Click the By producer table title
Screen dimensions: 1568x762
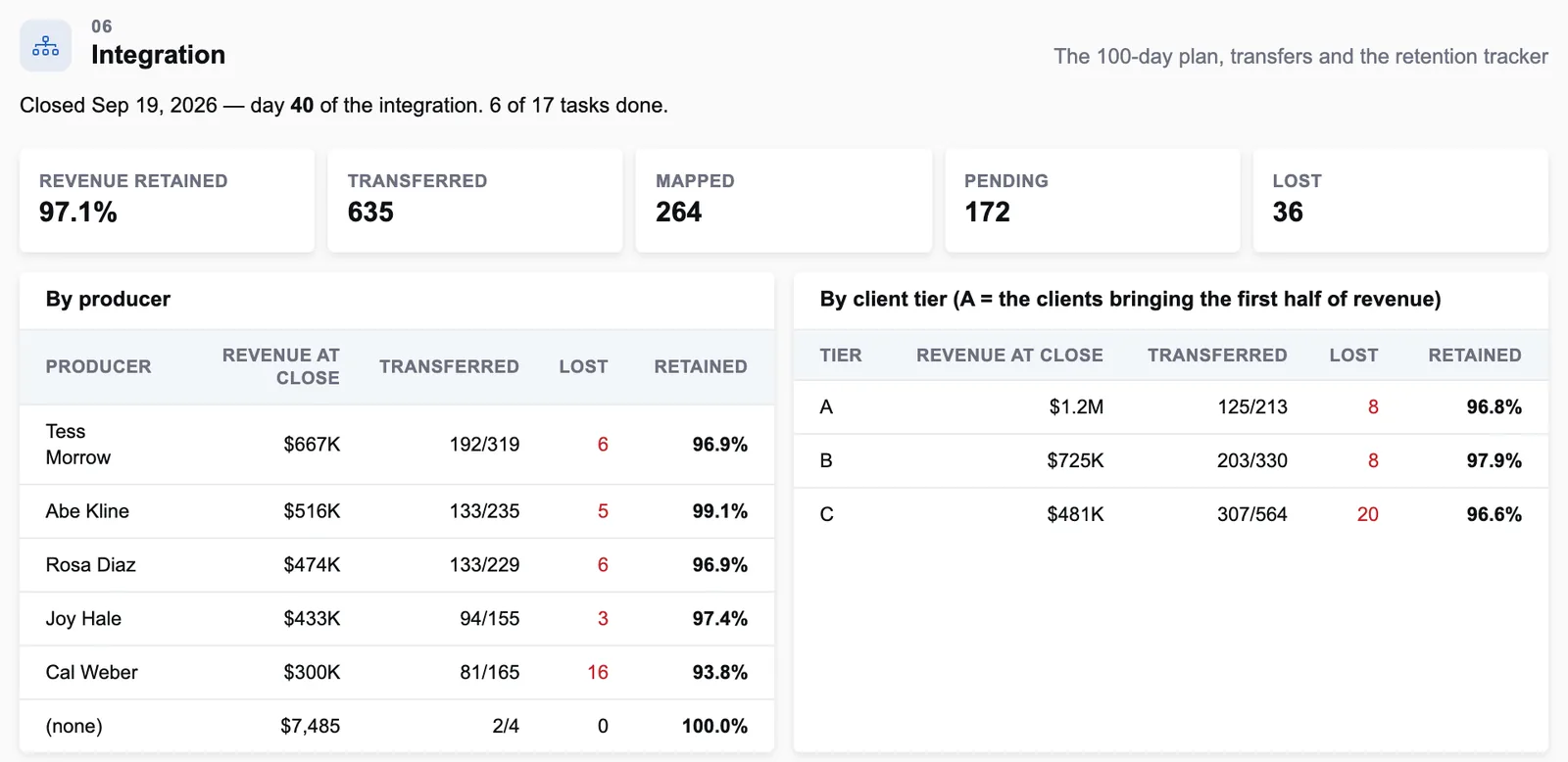click(108, 299)
